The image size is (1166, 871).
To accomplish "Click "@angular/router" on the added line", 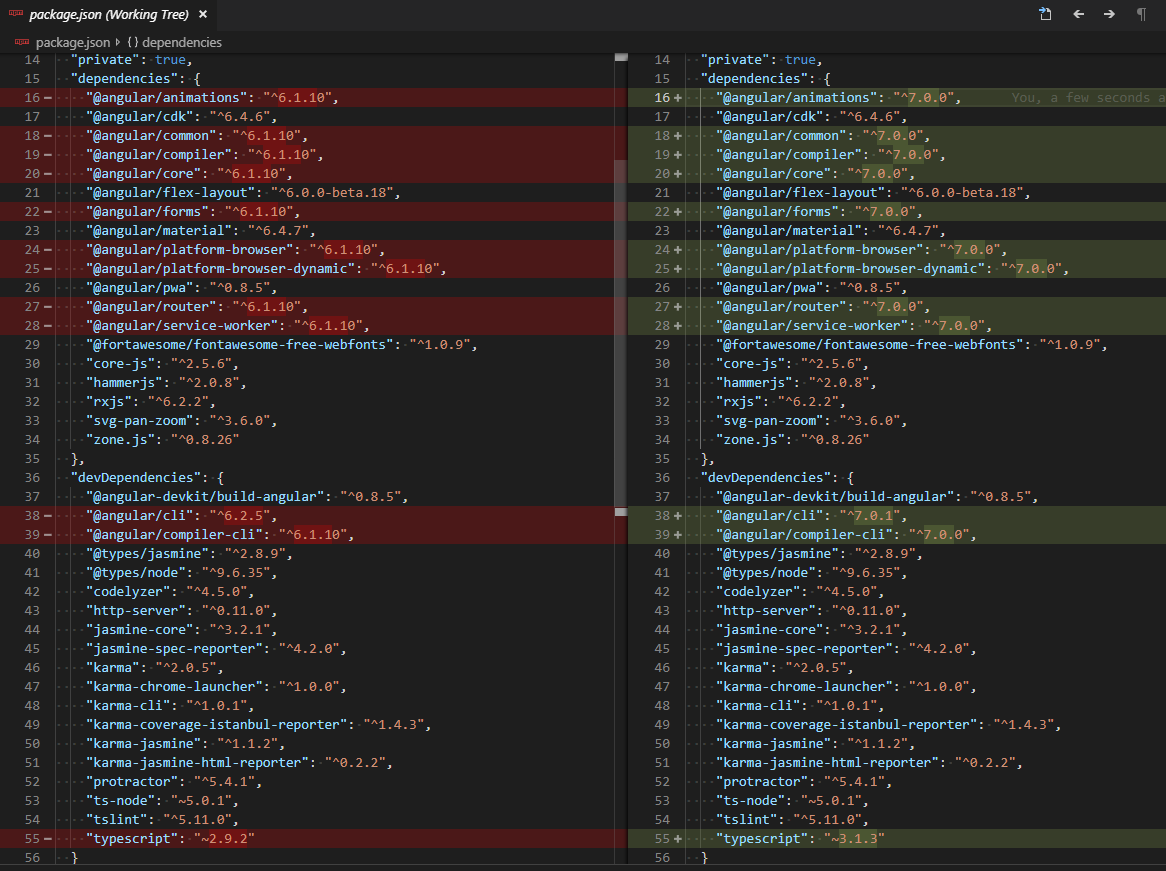I will pos(781,306).
